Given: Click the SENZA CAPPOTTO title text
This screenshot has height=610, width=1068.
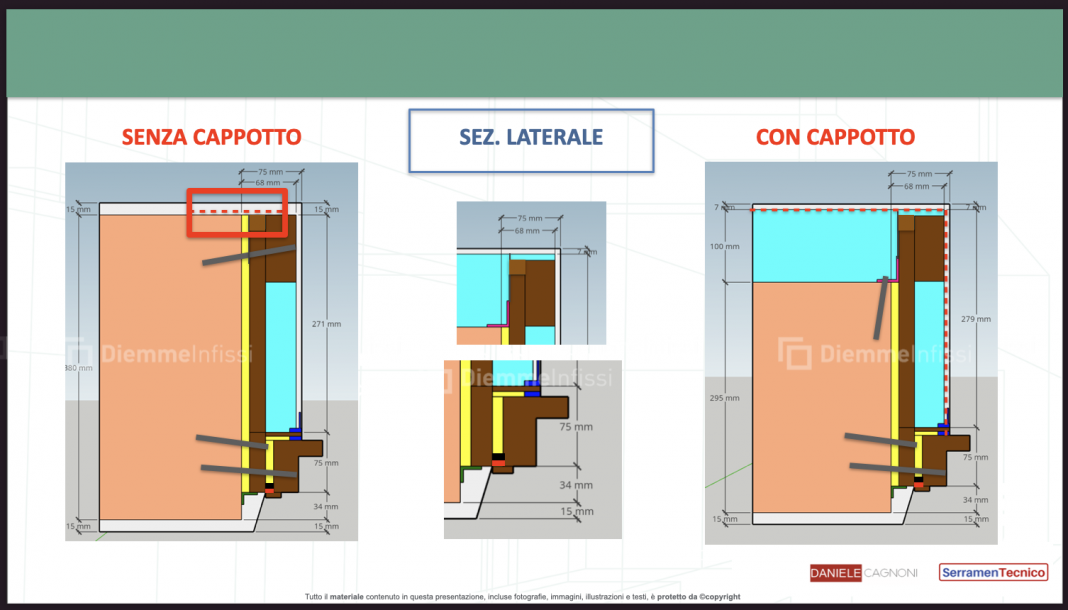Looking at the screenshot, I should click(211, 137).
